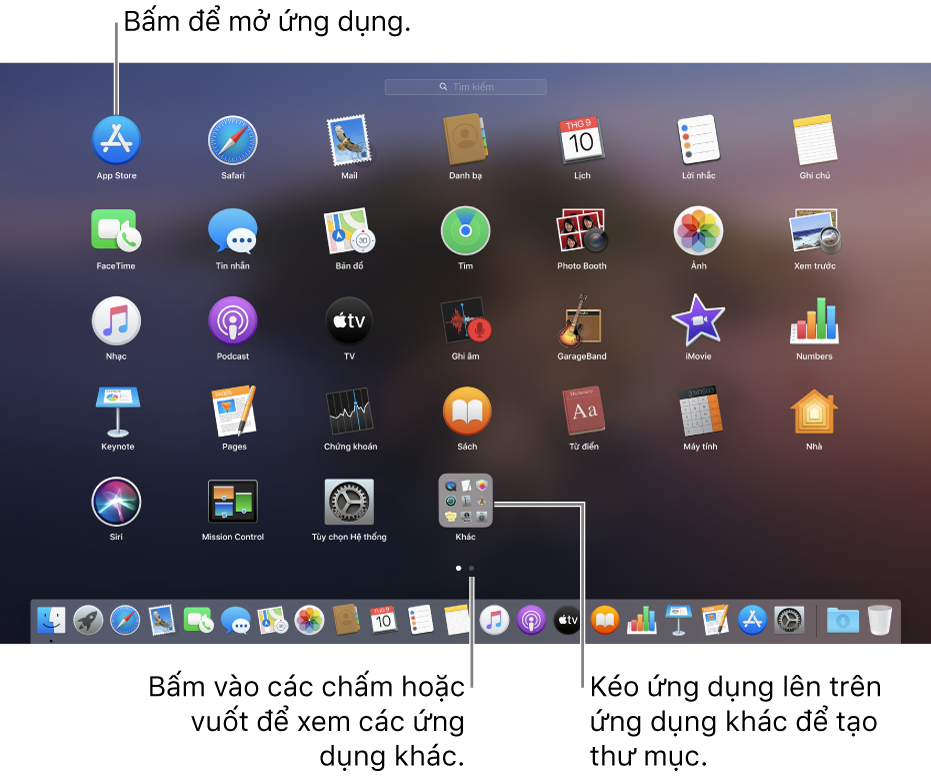Open Mail from the Dock

point(162,620)
